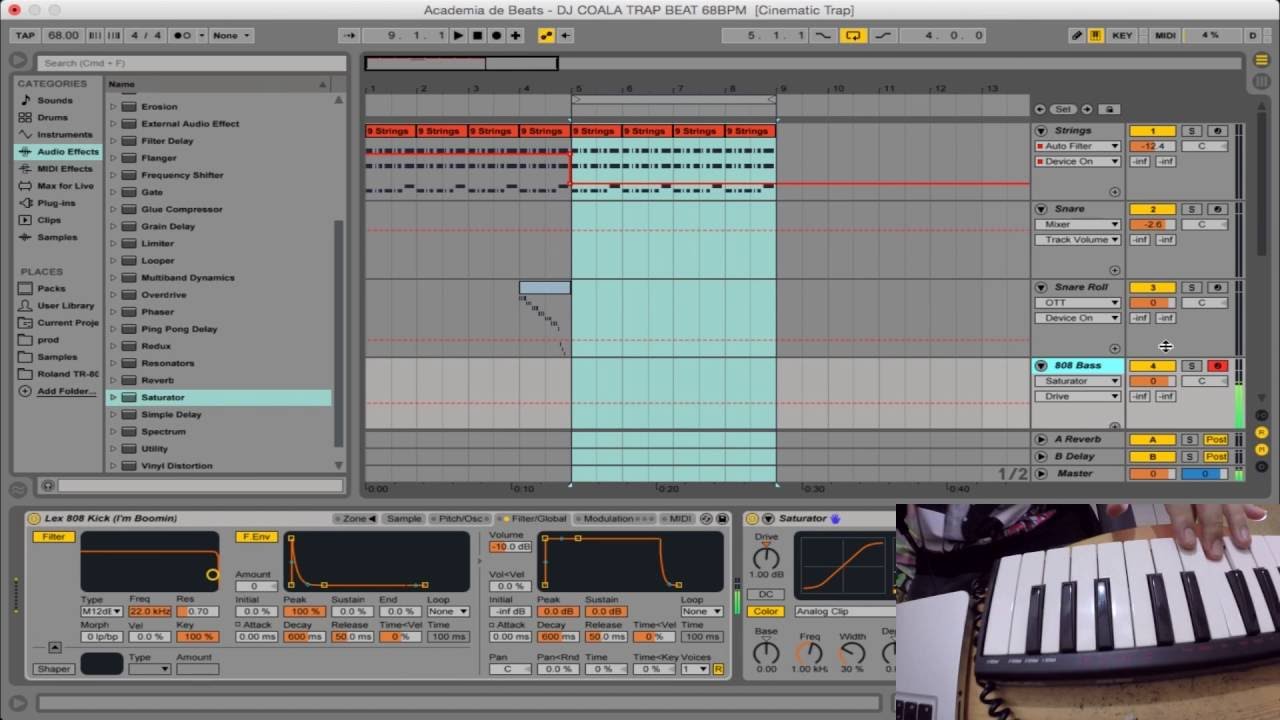Click the TAP tempo button
Viewport: 1280px width, 720px height.
[25, 35]
